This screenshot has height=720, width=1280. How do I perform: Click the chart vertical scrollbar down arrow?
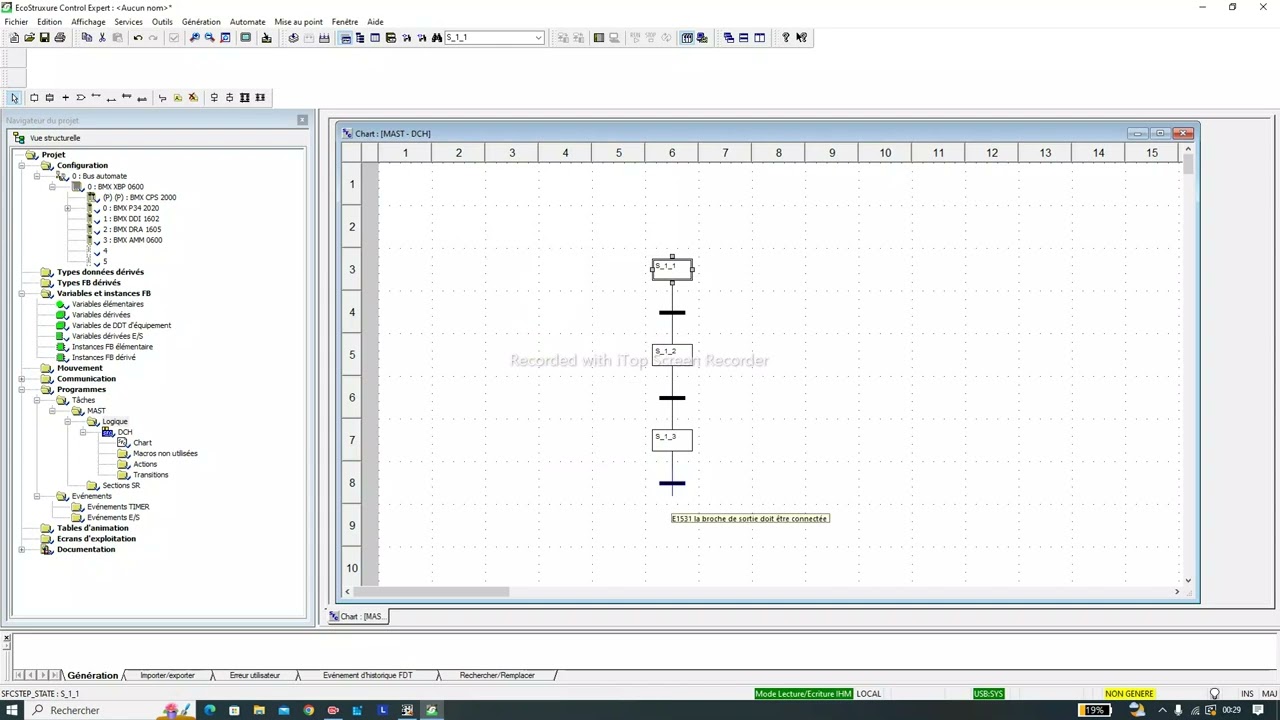[1188, 580]
